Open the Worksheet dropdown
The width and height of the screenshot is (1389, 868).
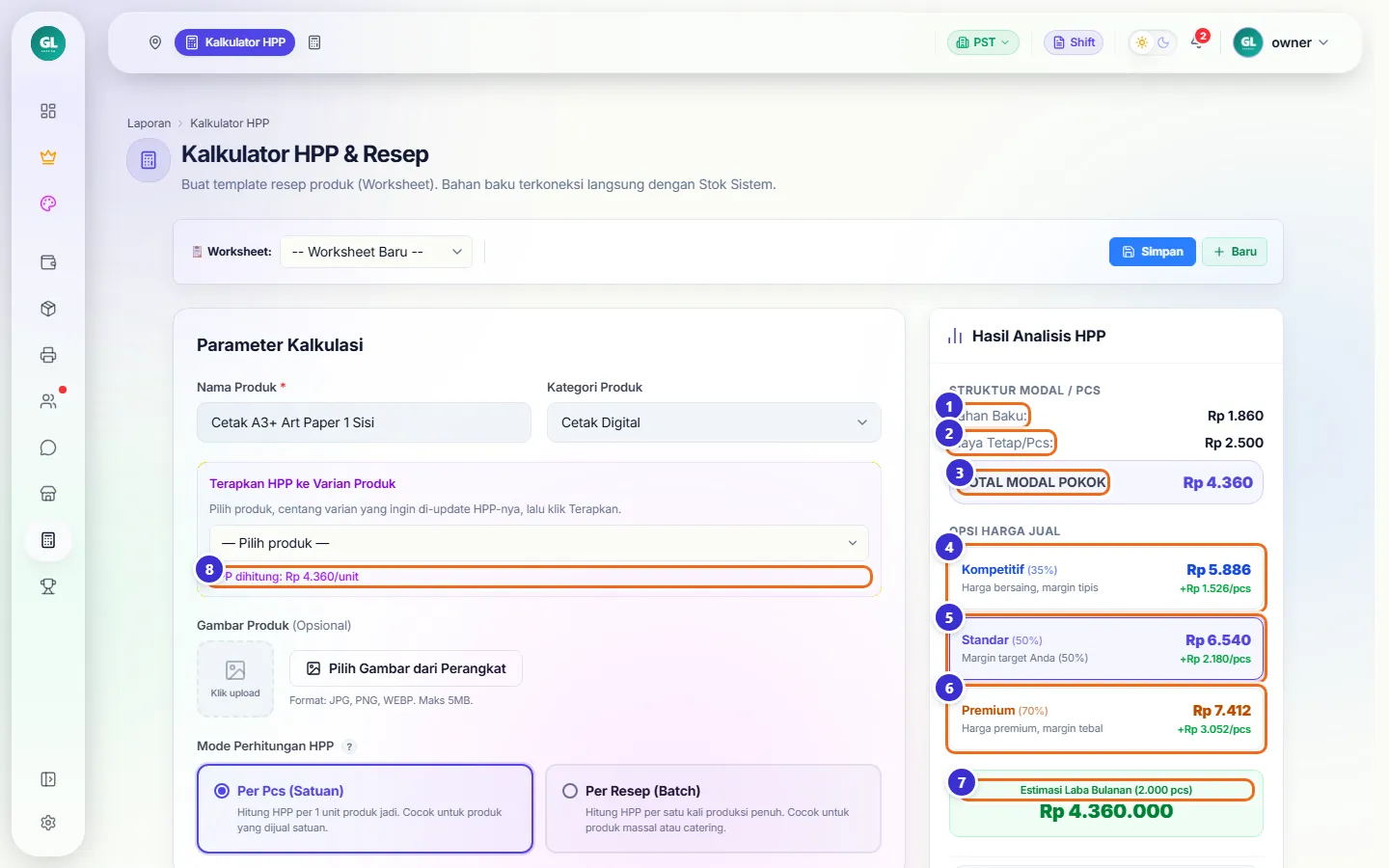coord(376,252)
